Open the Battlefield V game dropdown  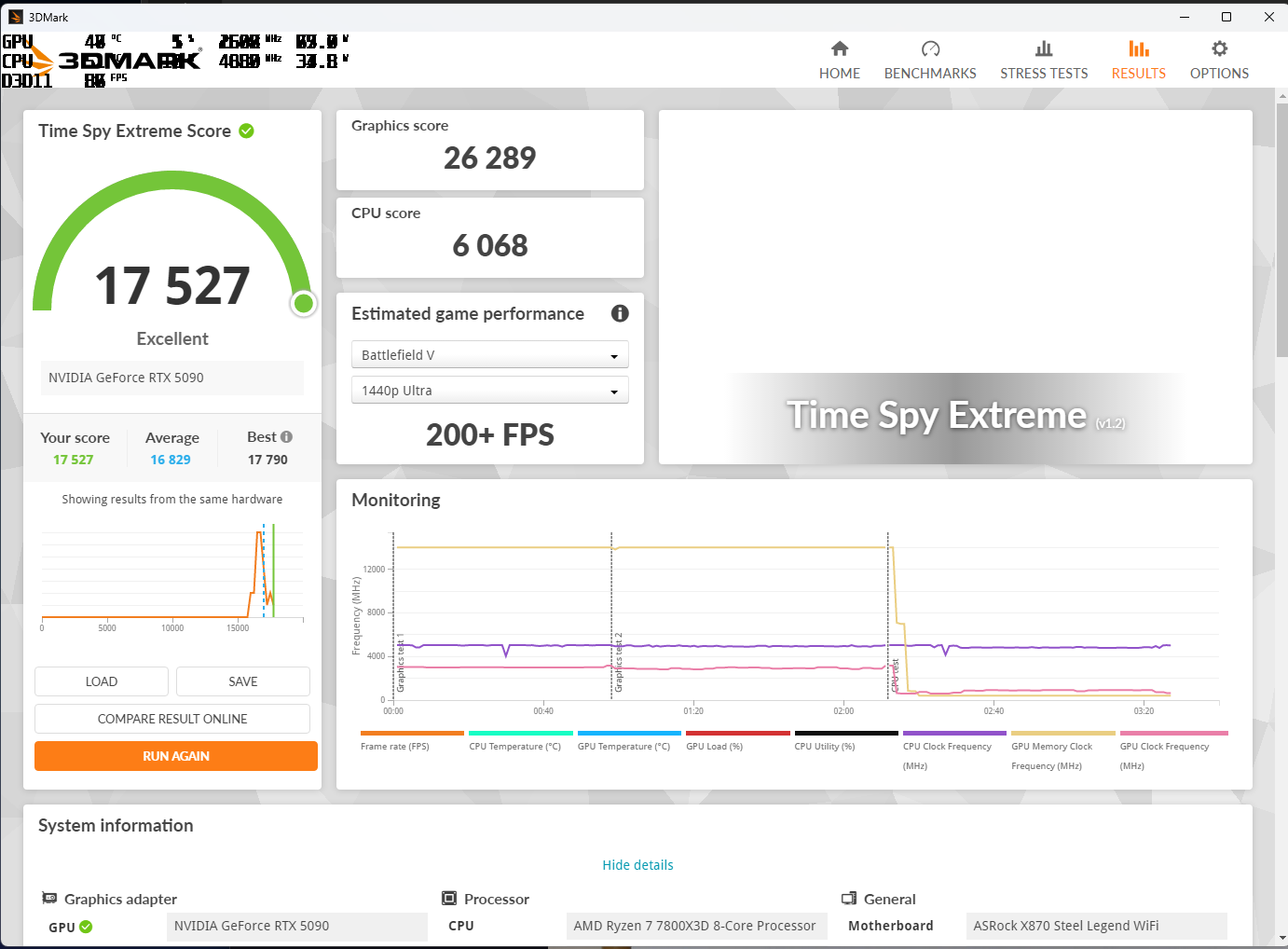[489, 355]
